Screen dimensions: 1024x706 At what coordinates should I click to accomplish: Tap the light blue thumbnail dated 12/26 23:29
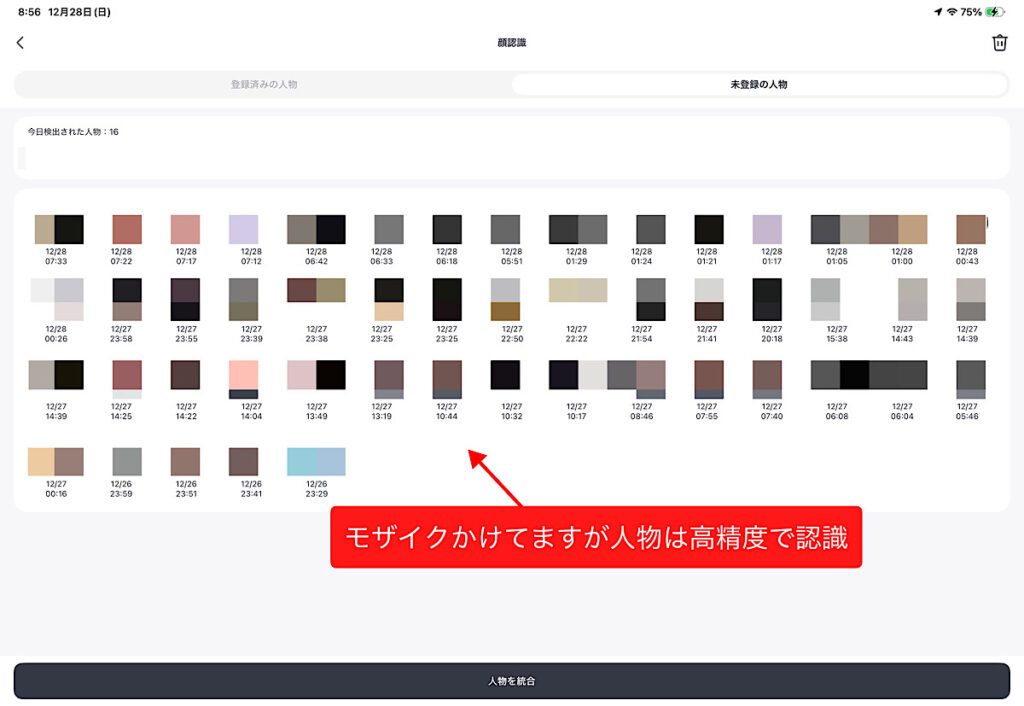click(316, 462)
